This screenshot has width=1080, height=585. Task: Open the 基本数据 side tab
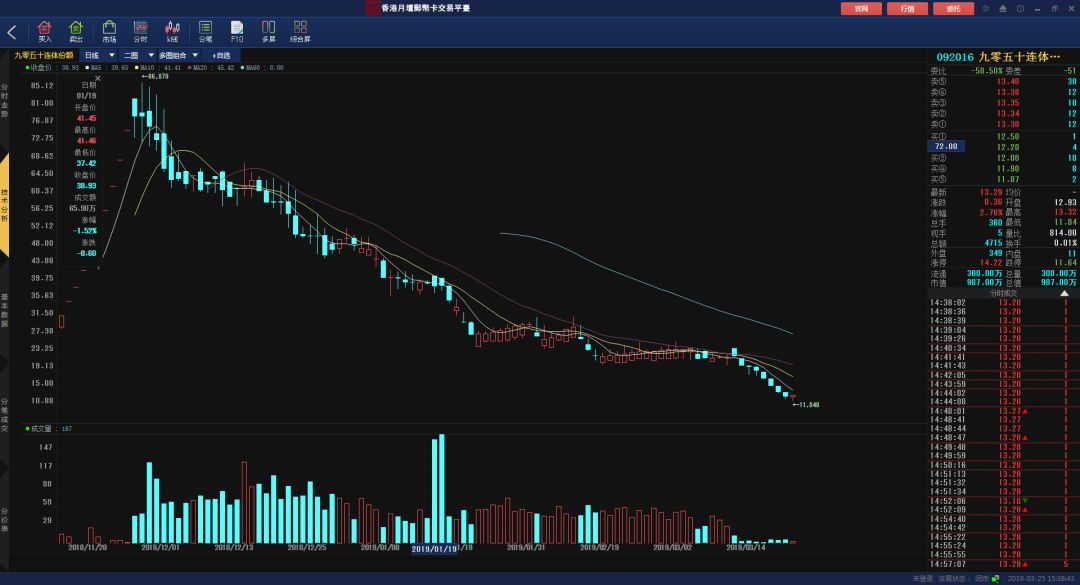tap(4, 310)
